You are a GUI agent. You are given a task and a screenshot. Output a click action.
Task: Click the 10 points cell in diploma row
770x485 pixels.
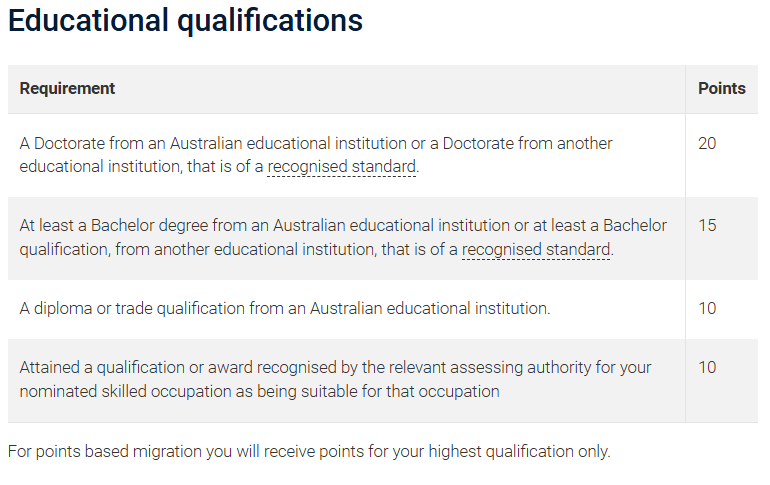tap(707, 308)
